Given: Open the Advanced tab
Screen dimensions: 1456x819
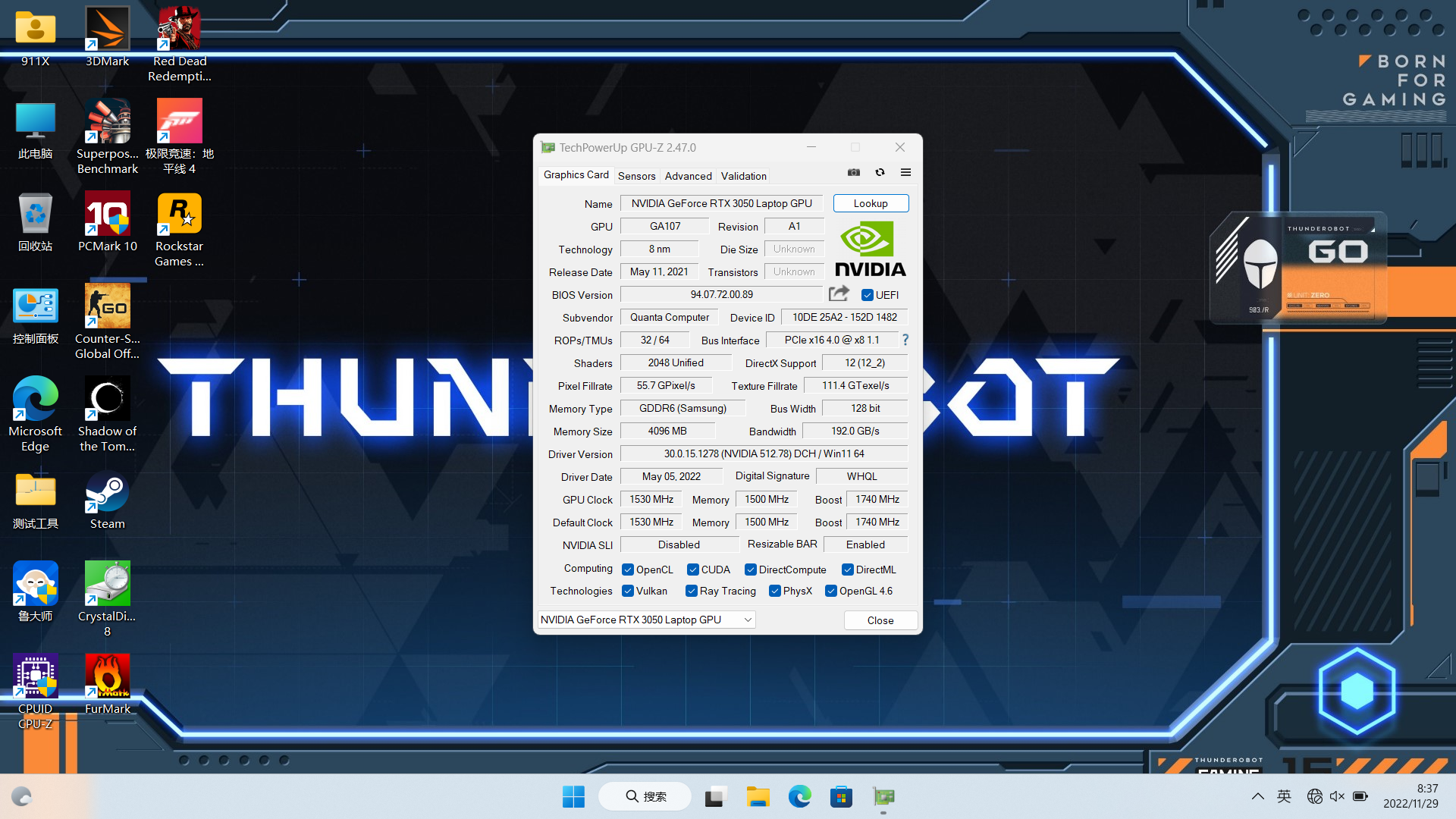Looking at the screenshot, I should tap(688, 176).
